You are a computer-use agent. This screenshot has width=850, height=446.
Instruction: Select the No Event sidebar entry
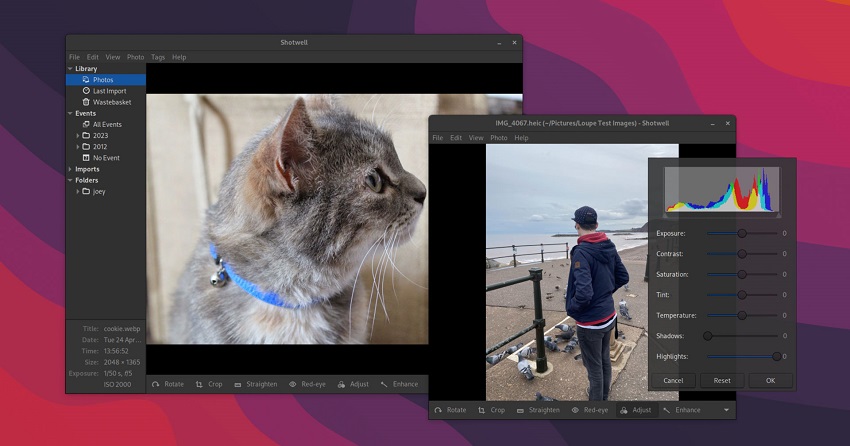106,158
